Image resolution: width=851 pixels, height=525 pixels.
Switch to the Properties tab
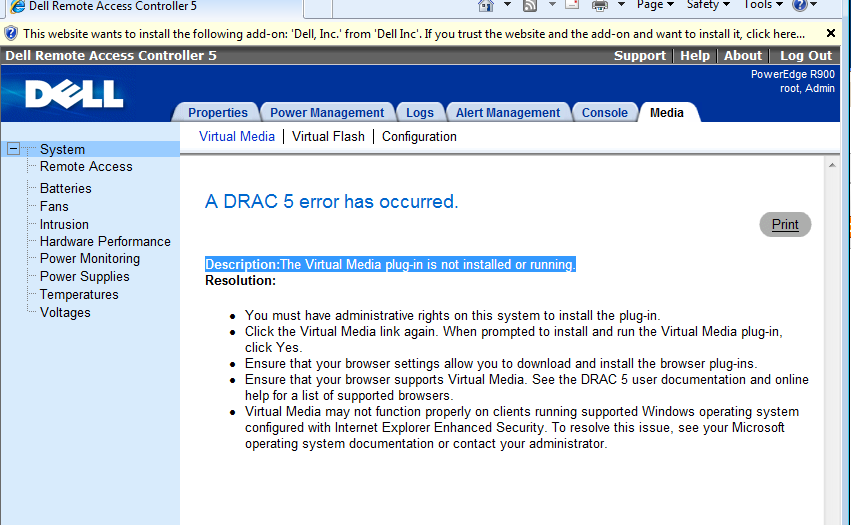(218, 112)
